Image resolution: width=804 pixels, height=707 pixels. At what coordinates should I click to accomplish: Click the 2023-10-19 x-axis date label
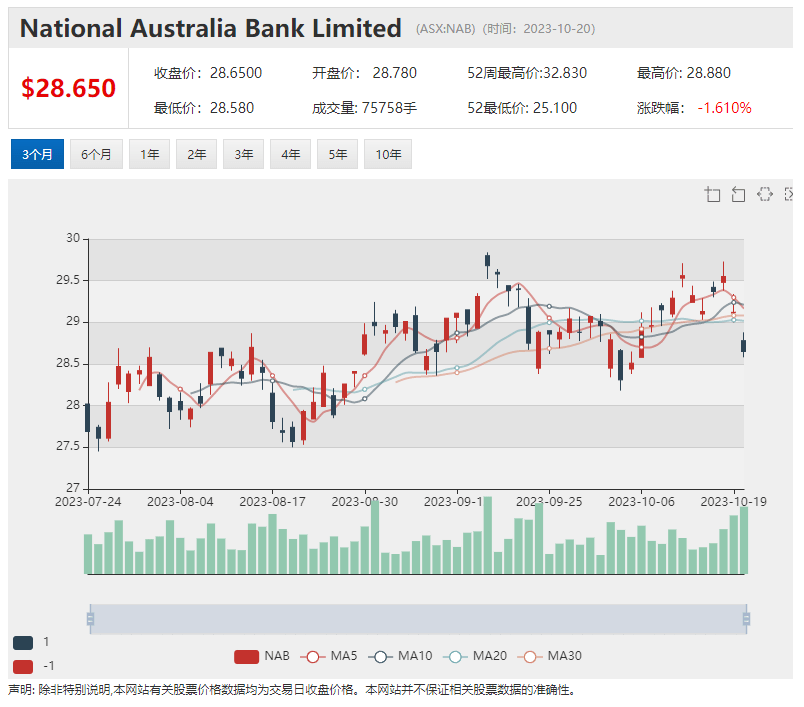(734, 501)
